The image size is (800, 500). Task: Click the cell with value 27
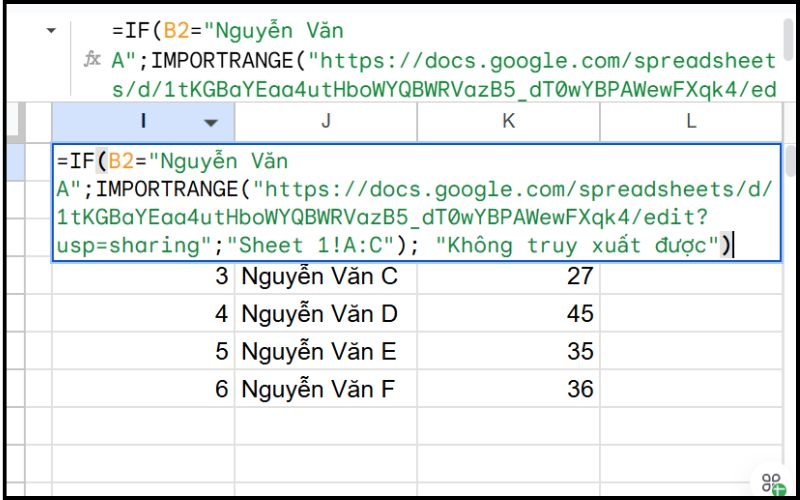point(509,276)
